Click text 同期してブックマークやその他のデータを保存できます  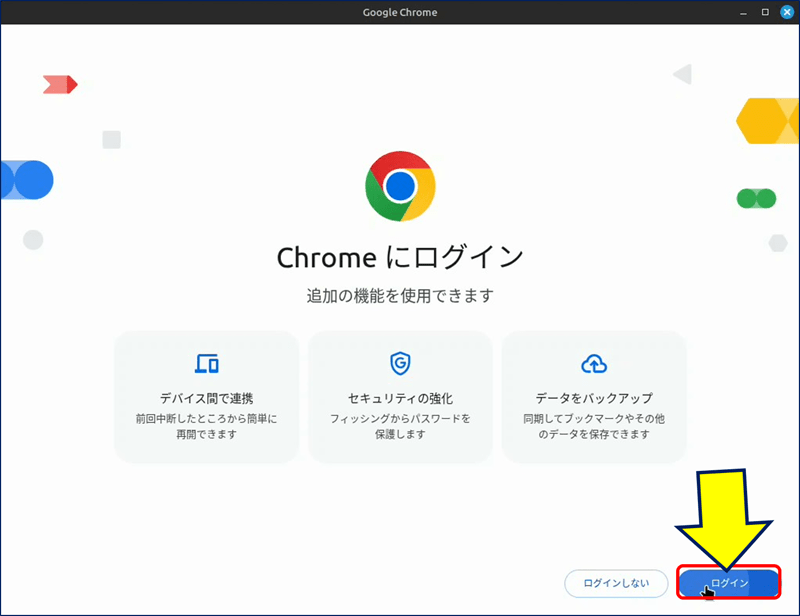click(594, 426)
